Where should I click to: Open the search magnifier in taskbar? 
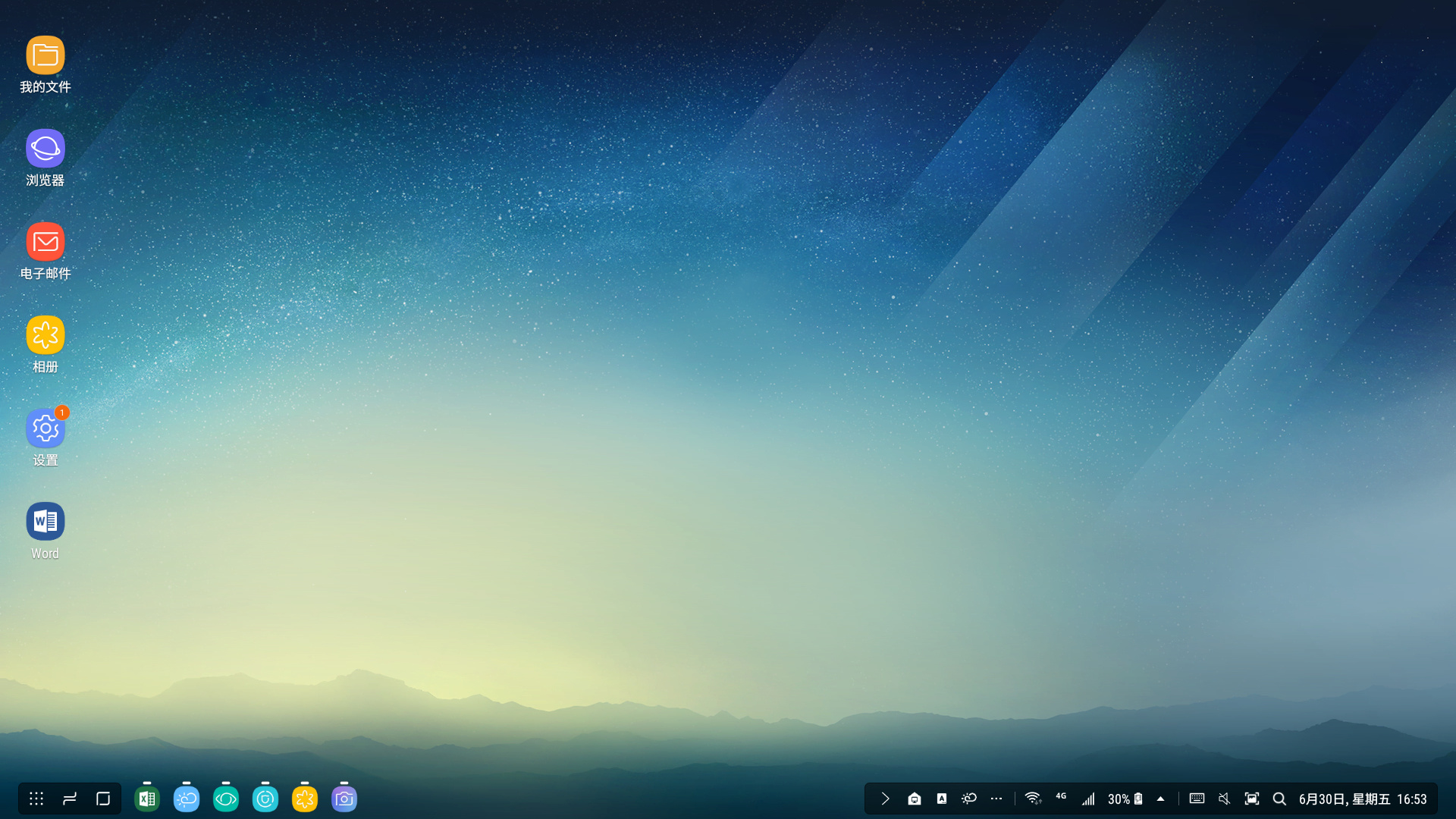(x=1279, y=799)
